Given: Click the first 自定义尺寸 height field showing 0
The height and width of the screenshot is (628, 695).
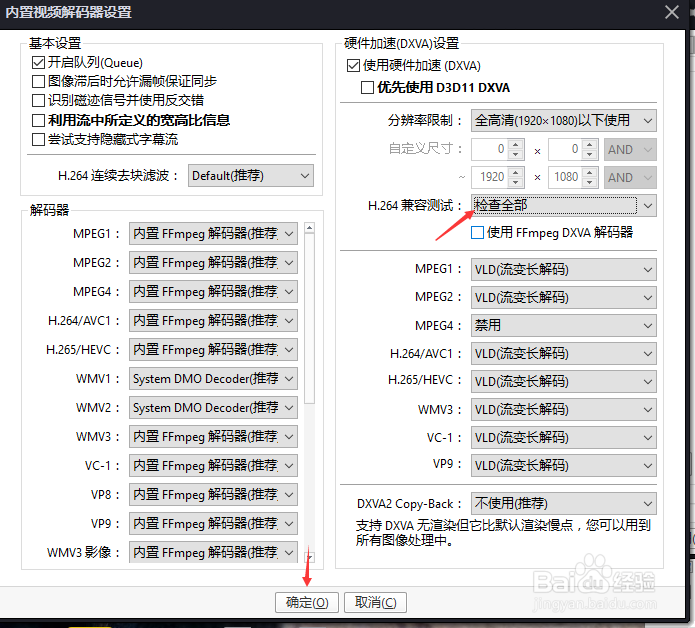Looking at the screenshot, I should click(x=565, y=149).
